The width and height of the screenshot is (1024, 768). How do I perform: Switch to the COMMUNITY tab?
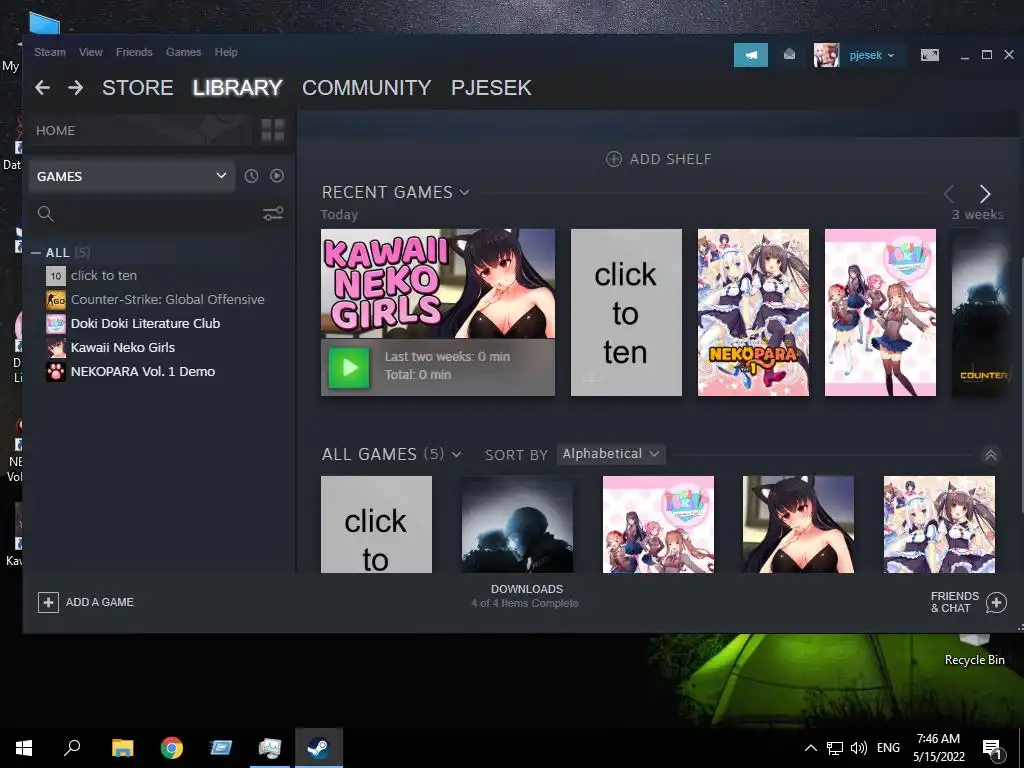(x=366, y=88)
